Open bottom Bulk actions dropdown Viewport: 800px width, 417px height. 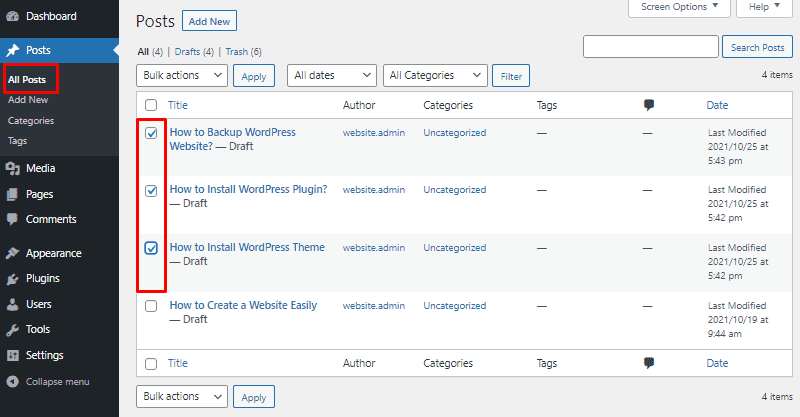click(x=182, y=397)
